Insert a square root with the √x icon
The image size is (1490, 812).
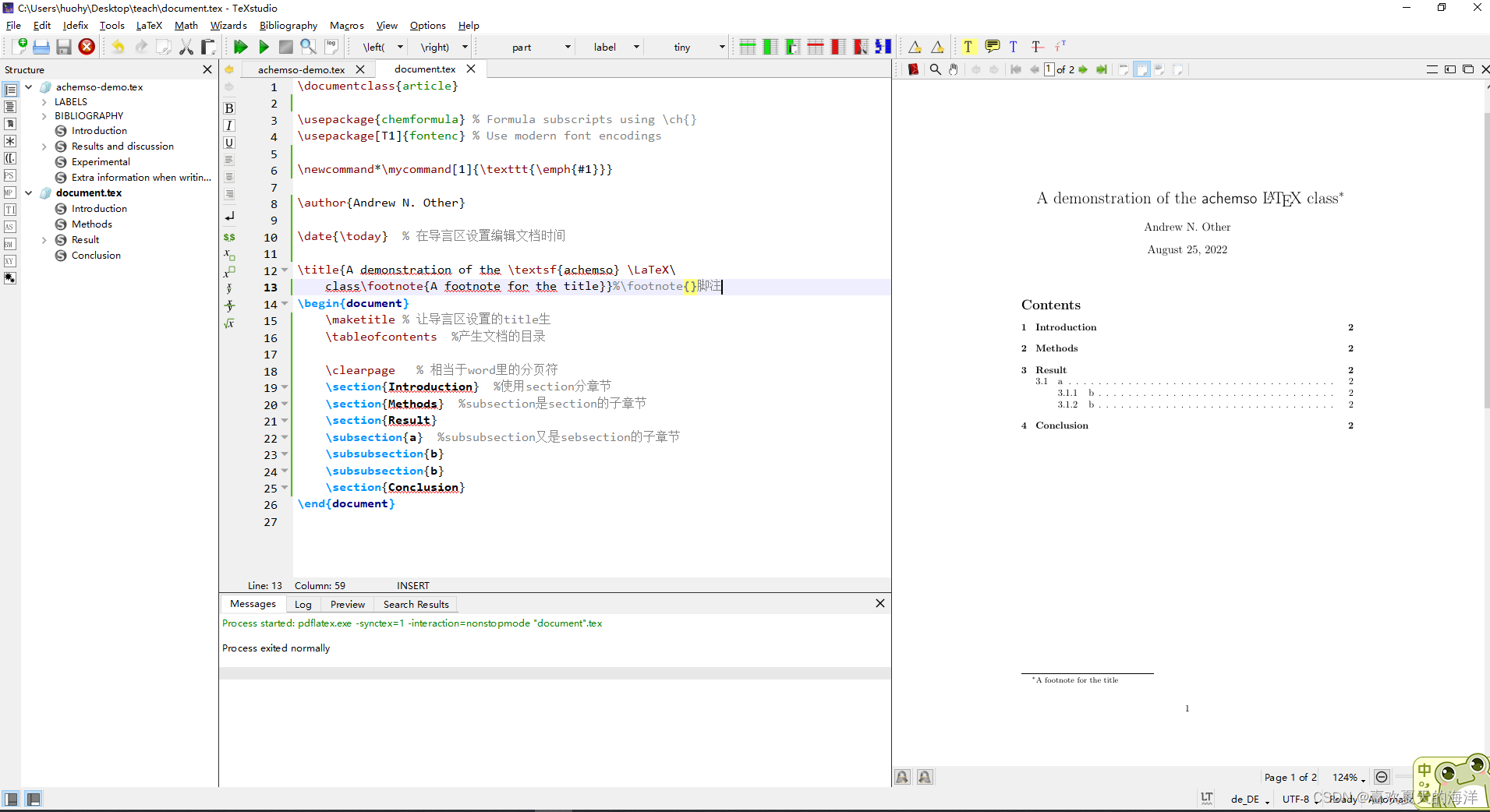click(229, 323)
